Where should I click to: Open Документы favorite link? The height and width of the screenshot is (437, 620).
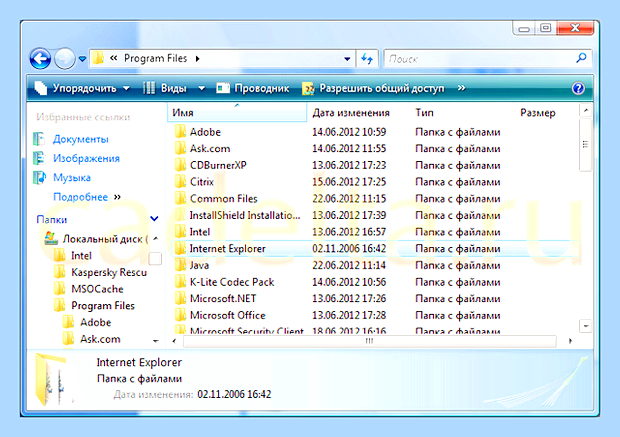(x=81, y=139)
